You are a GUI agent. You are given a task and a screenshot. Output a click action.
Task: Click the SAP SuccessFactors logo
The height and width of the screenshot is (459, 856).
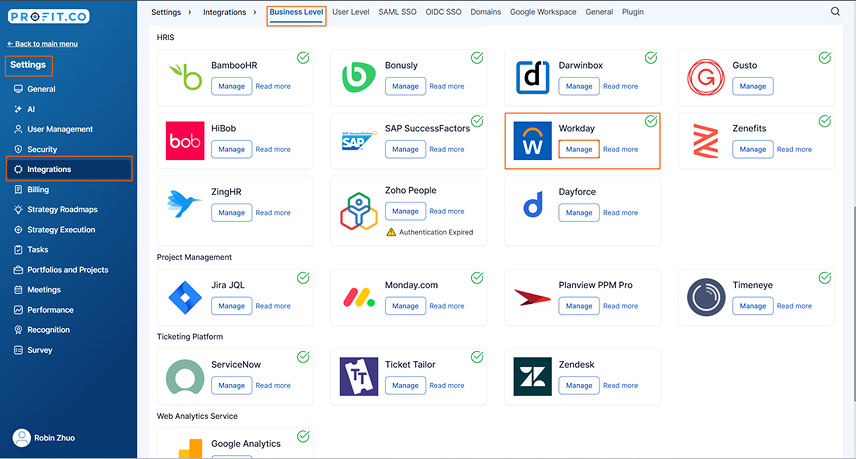coord(359,141)
